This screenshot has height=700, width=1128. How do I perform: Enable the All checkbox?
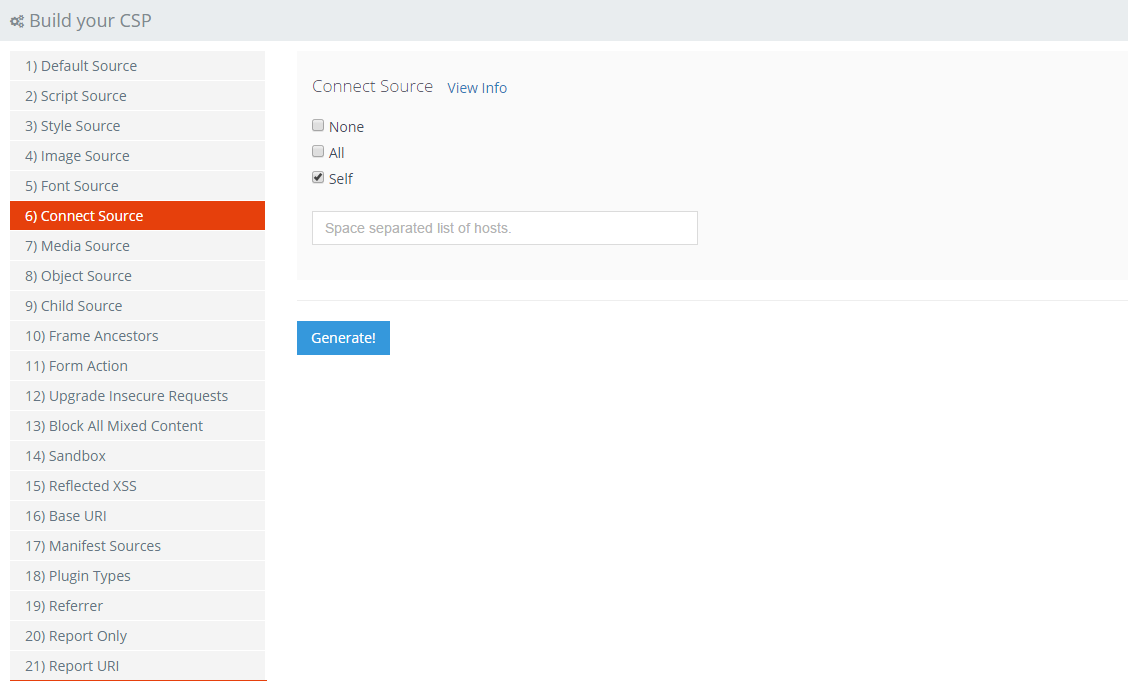(x=318, y=152)
